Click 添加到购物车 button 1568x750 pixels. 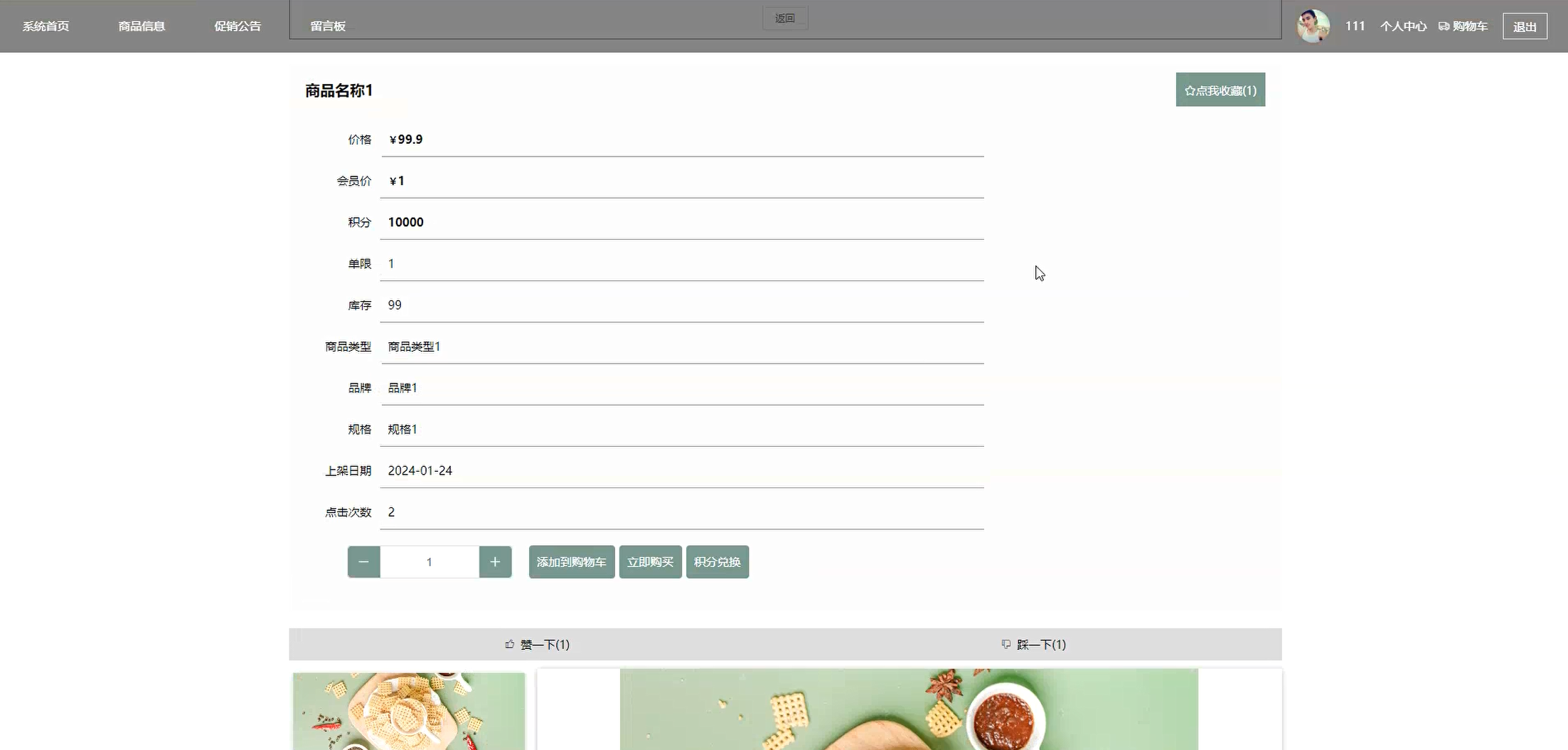pyautogui.click(x=572, y=562)
